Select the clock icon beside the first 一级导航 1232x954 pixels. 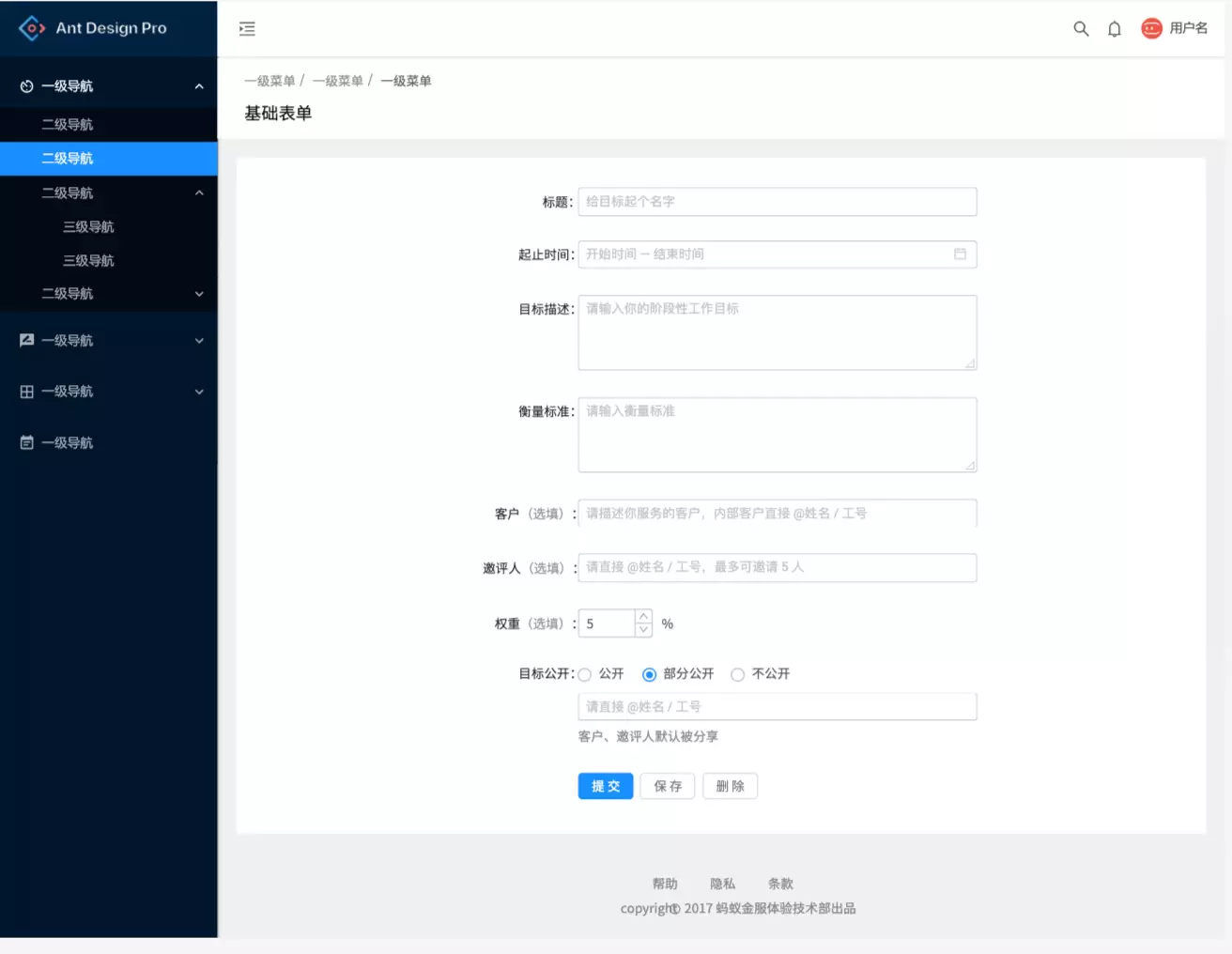pos(26,85)
